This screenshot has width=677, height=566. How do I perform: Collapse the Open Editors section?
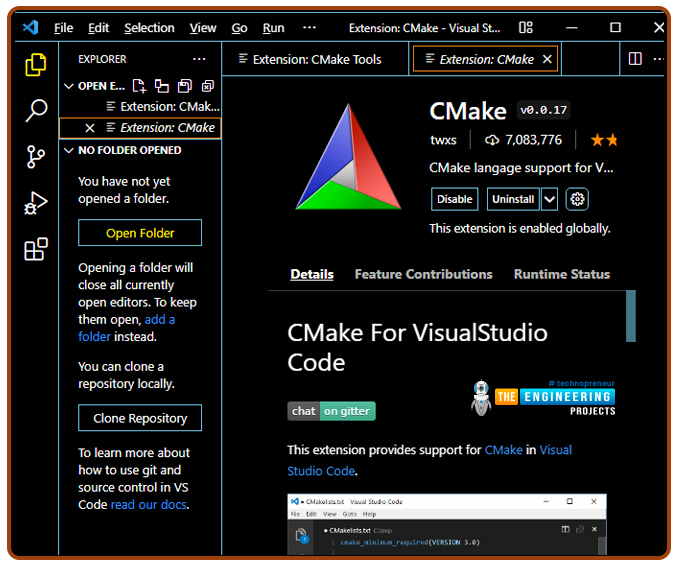coord(69,86)
